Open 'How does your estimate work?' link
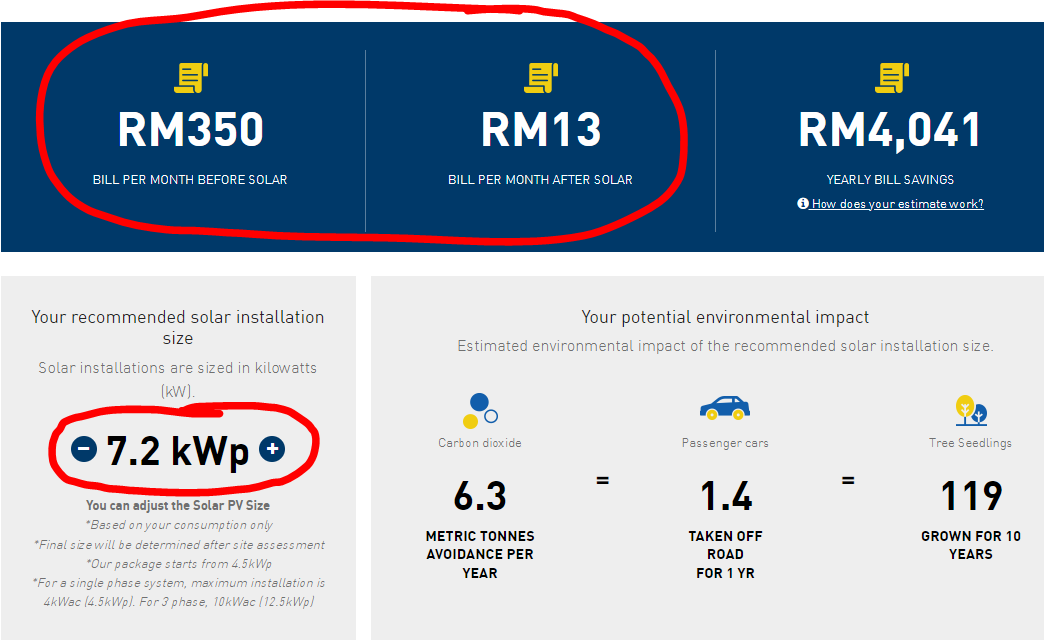The height and width of the screenshot is (640, 1044). pyautogui.click(x=897, y=204)
